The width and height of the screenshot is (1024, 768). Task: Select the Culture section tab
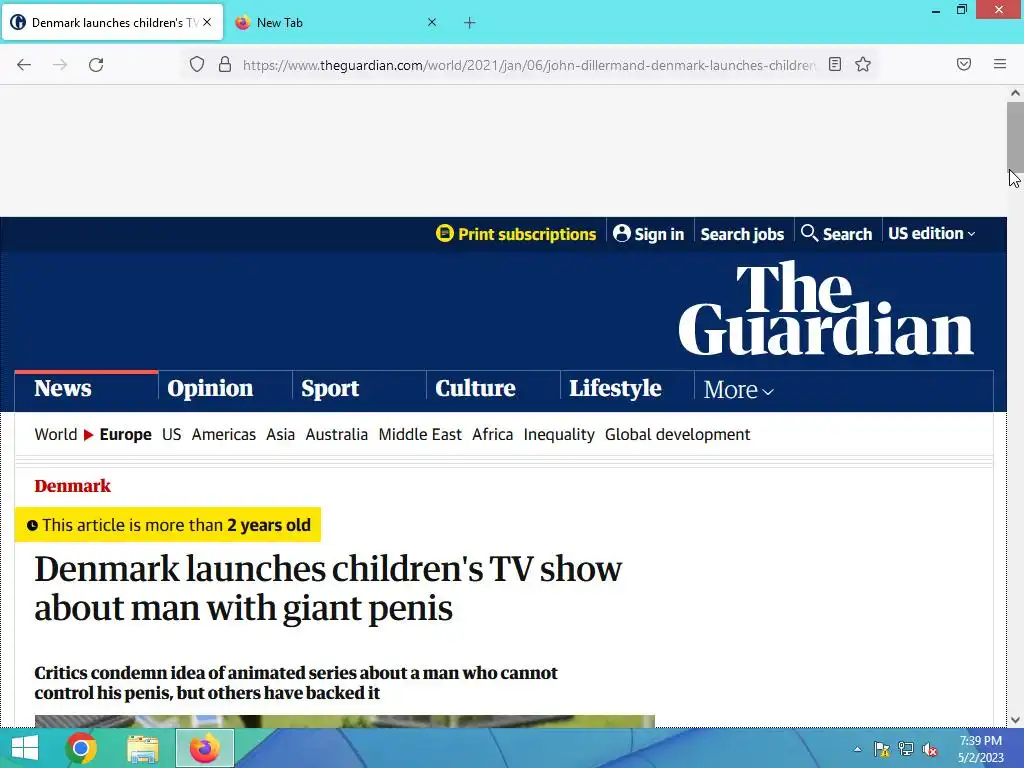point(475,388)
